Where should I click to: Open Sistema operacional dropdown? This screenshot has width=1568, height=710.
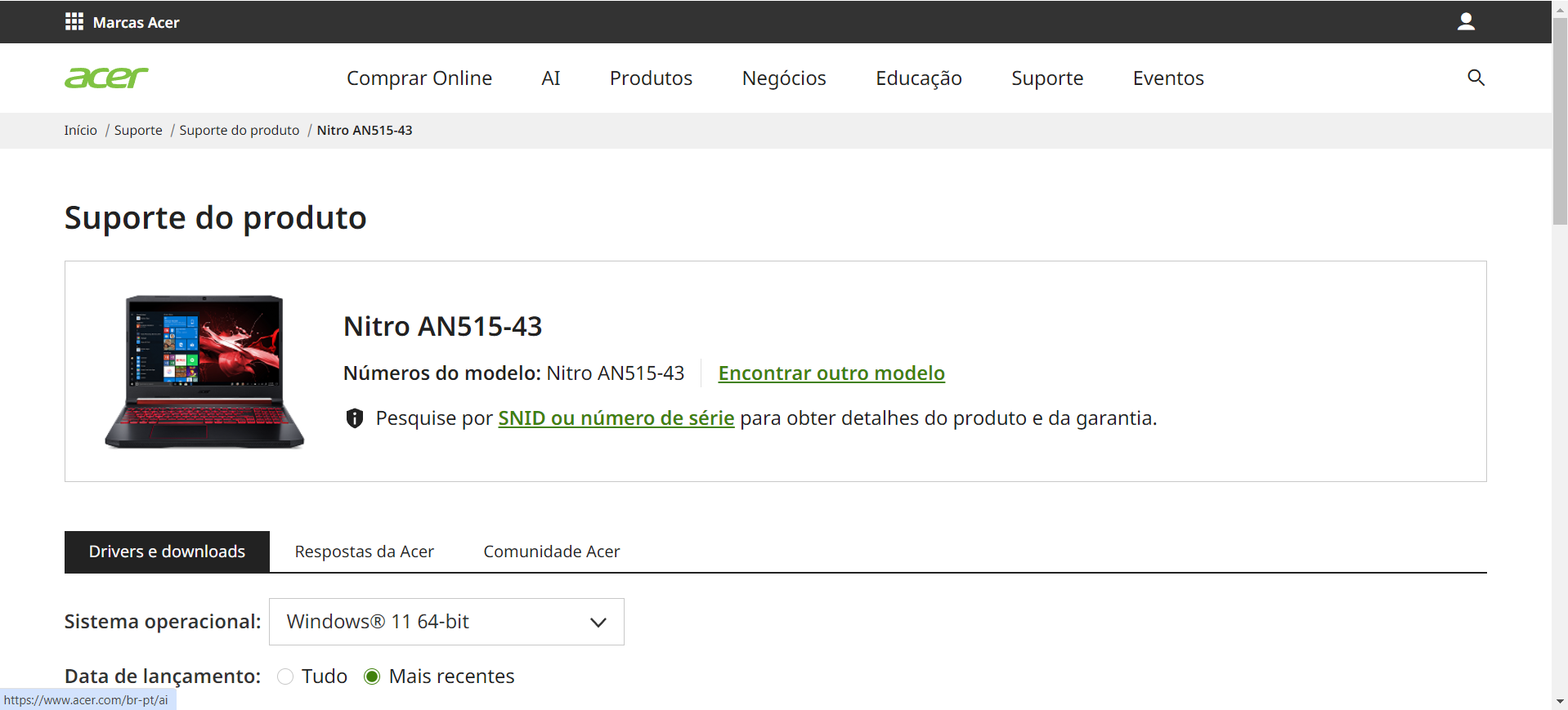click(446, 622)
